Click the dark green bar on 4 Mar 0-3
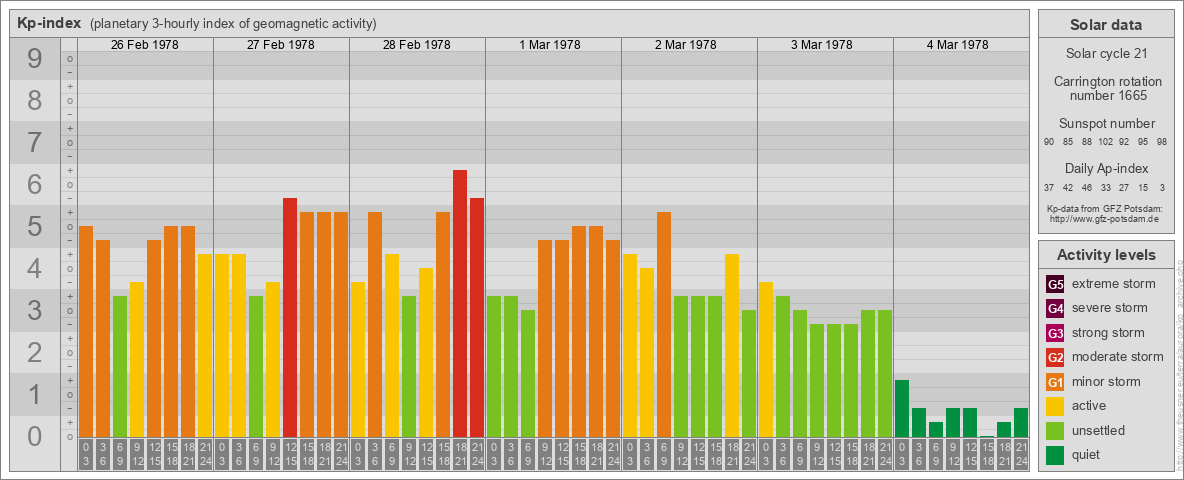Viewport: 1184px width, 480px height. pyautogui.click(x=902, y=408)
